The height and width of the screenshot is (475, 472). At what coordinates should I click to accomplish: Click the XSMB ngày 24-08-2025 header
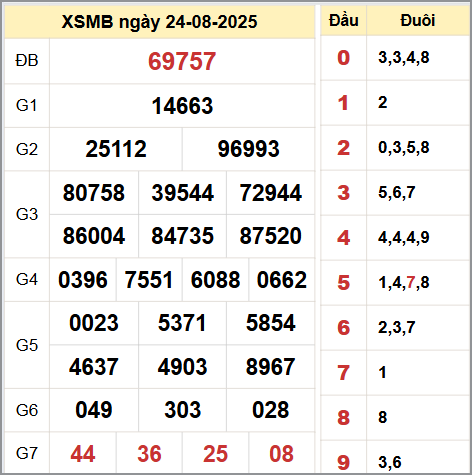(159, 22)
